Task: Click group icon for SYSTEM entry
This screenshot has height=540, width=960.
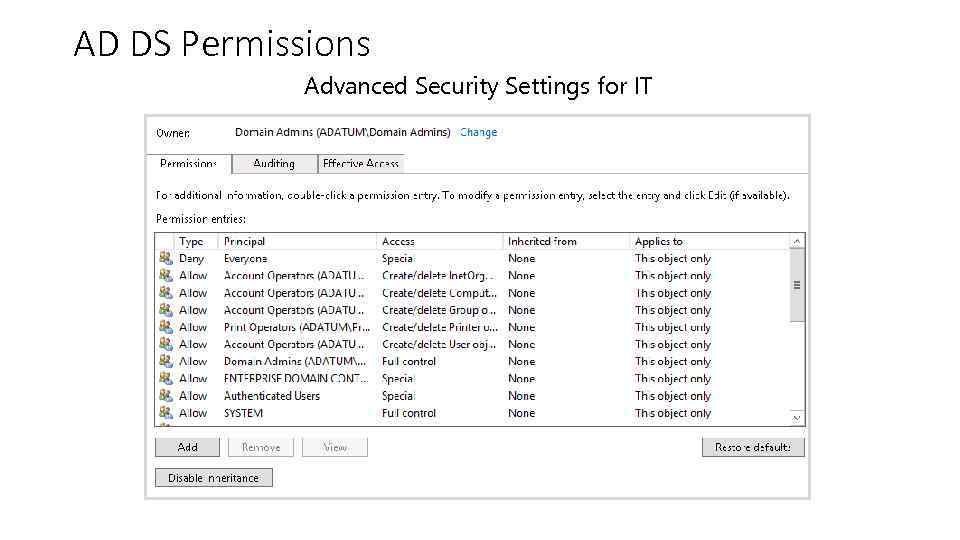Action: tap(166, 413)
